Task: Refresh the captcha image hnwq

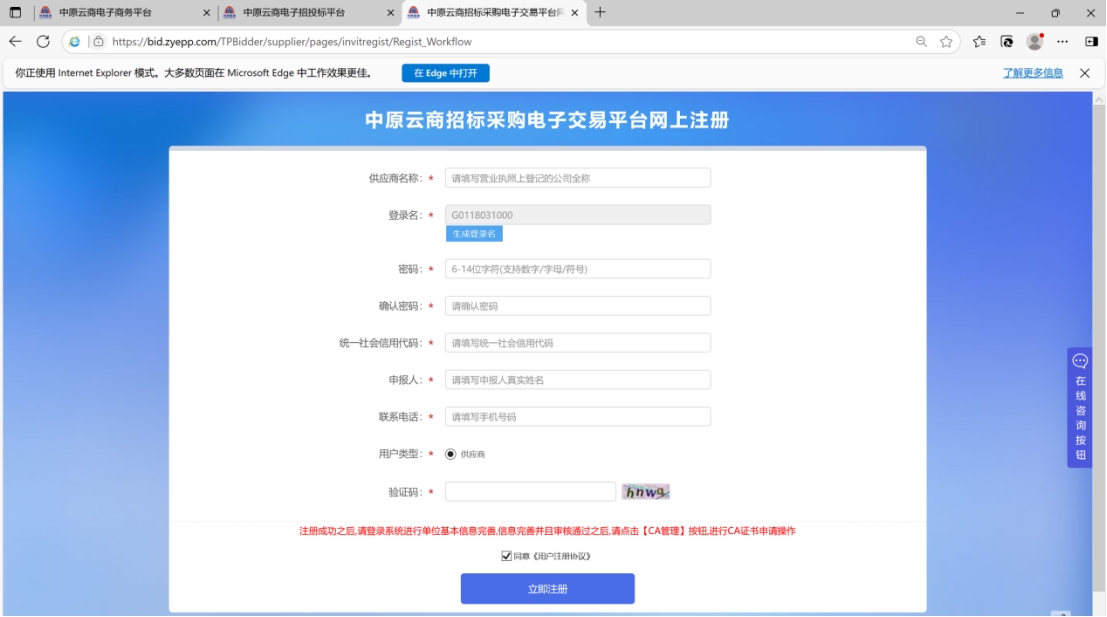Action: pos(645,492)
